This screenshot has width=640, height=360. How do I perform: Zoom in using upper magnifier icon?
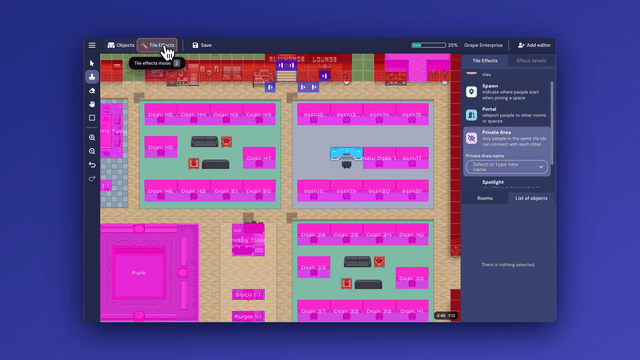pyautogui.click(x=92, y=138)
